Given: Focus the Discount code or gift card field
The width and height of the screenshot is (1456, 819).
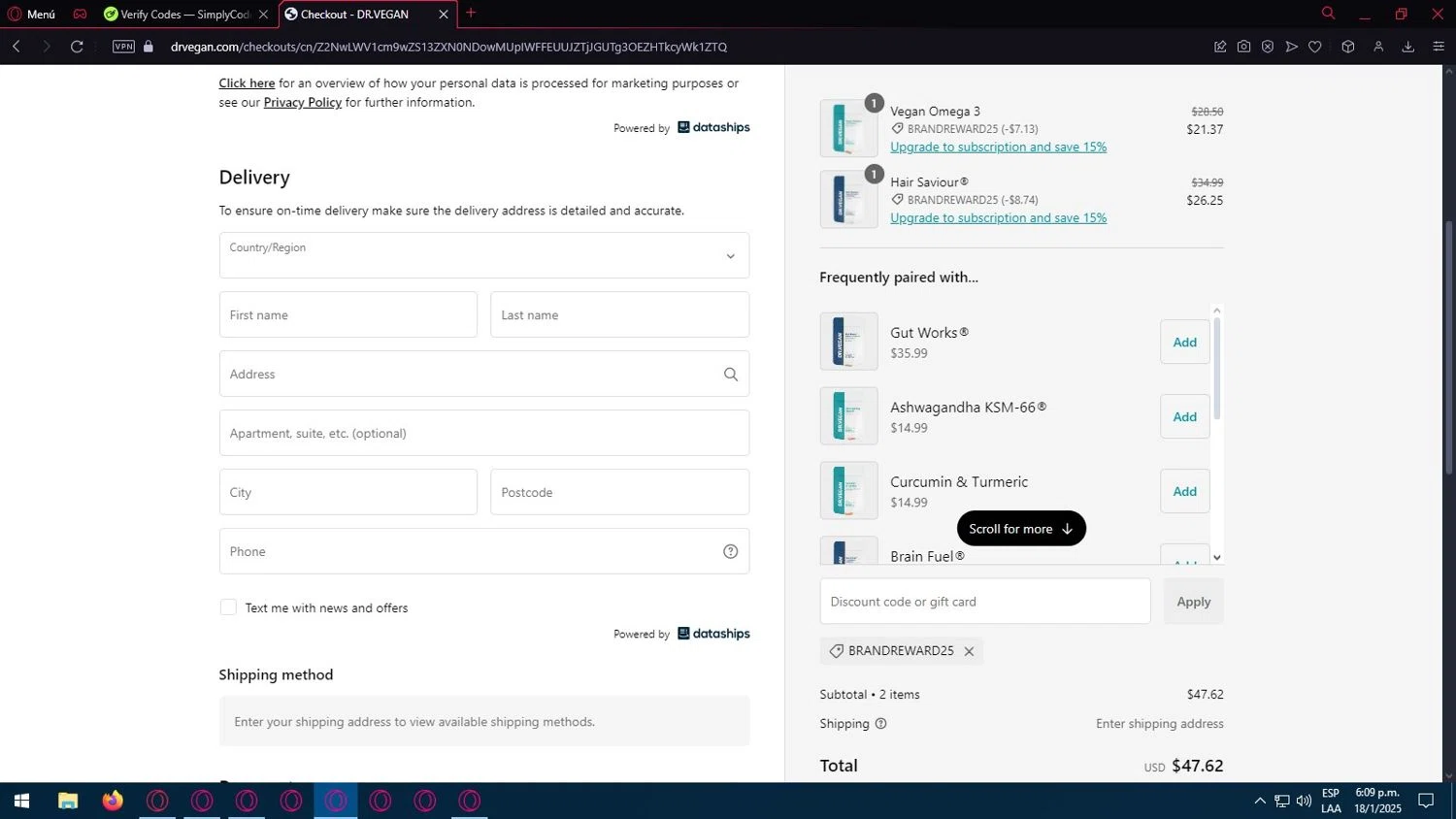Looking at the screenshot, I should (985, 602).
